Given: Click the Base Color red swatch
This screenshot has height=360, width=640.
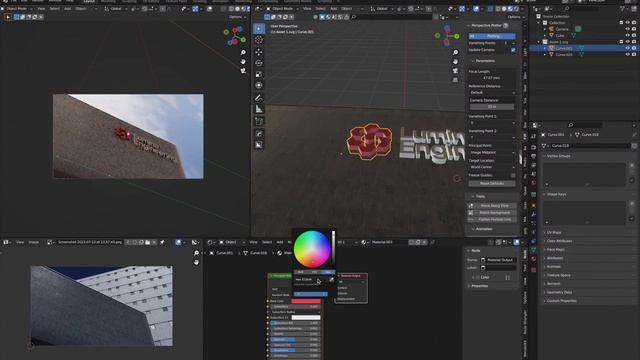Looking at the screenshot, I should (x=306, y=301).
